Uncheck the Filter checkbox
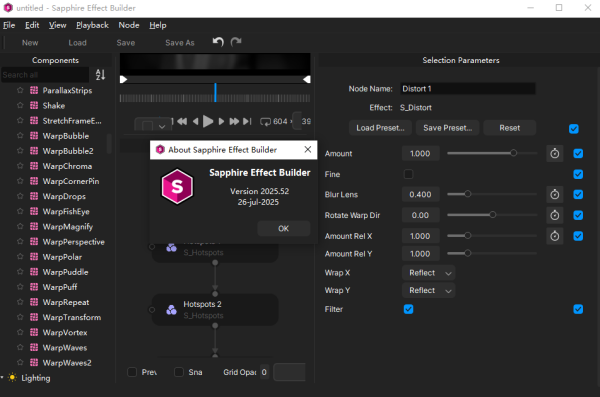The height and width of the screenshot is (397, 600). (408, 309)
